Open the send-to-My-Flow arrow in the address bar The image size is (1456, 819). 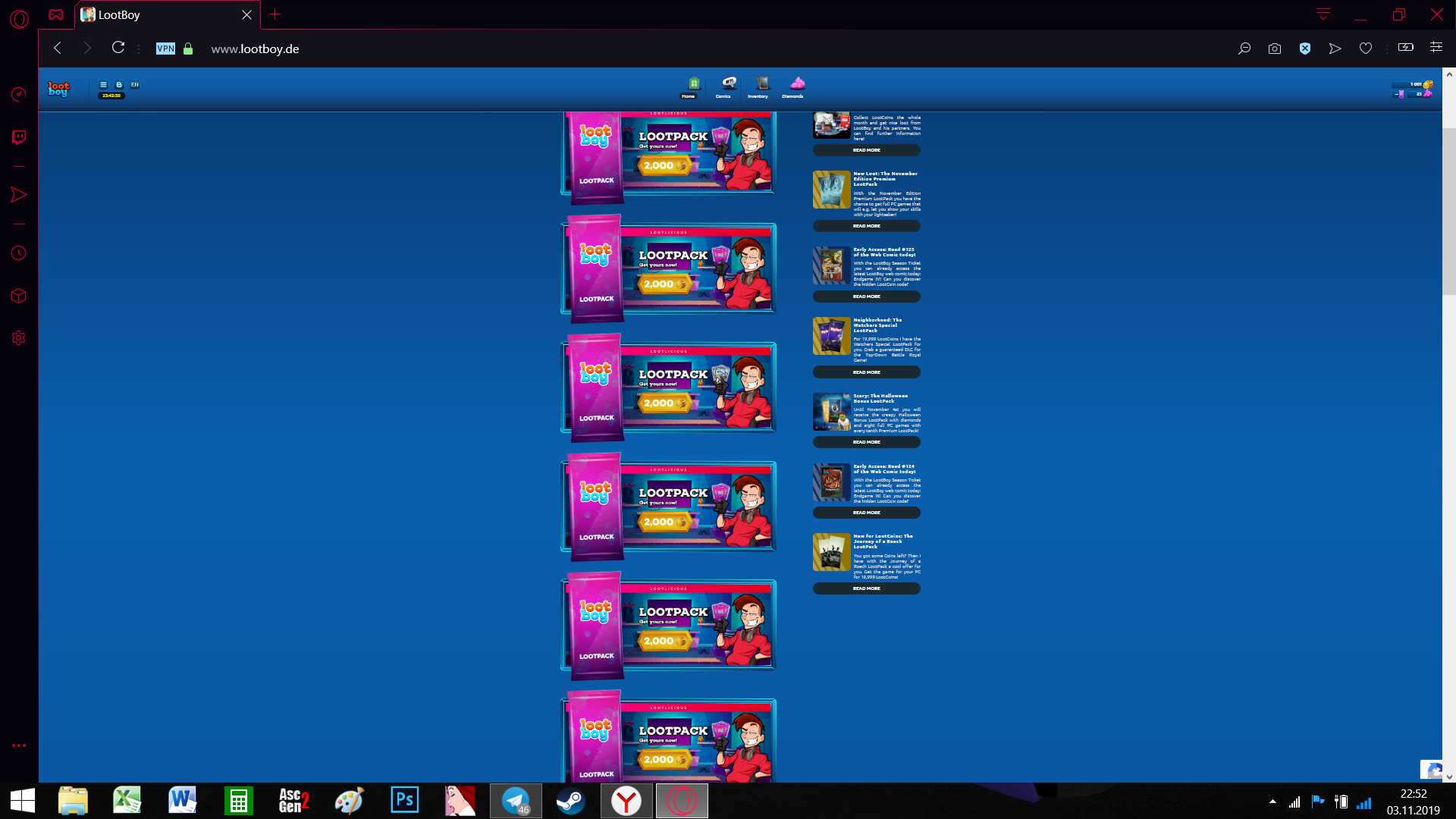pyautogui.click(x=1335, y=49)
